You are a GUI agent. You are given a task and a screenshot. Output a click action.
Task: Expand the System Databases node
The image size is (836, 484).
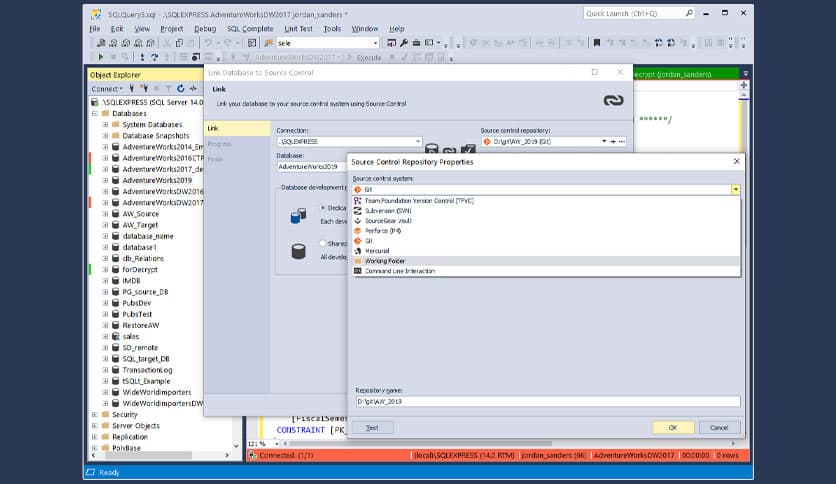click(x=105, y=125)
